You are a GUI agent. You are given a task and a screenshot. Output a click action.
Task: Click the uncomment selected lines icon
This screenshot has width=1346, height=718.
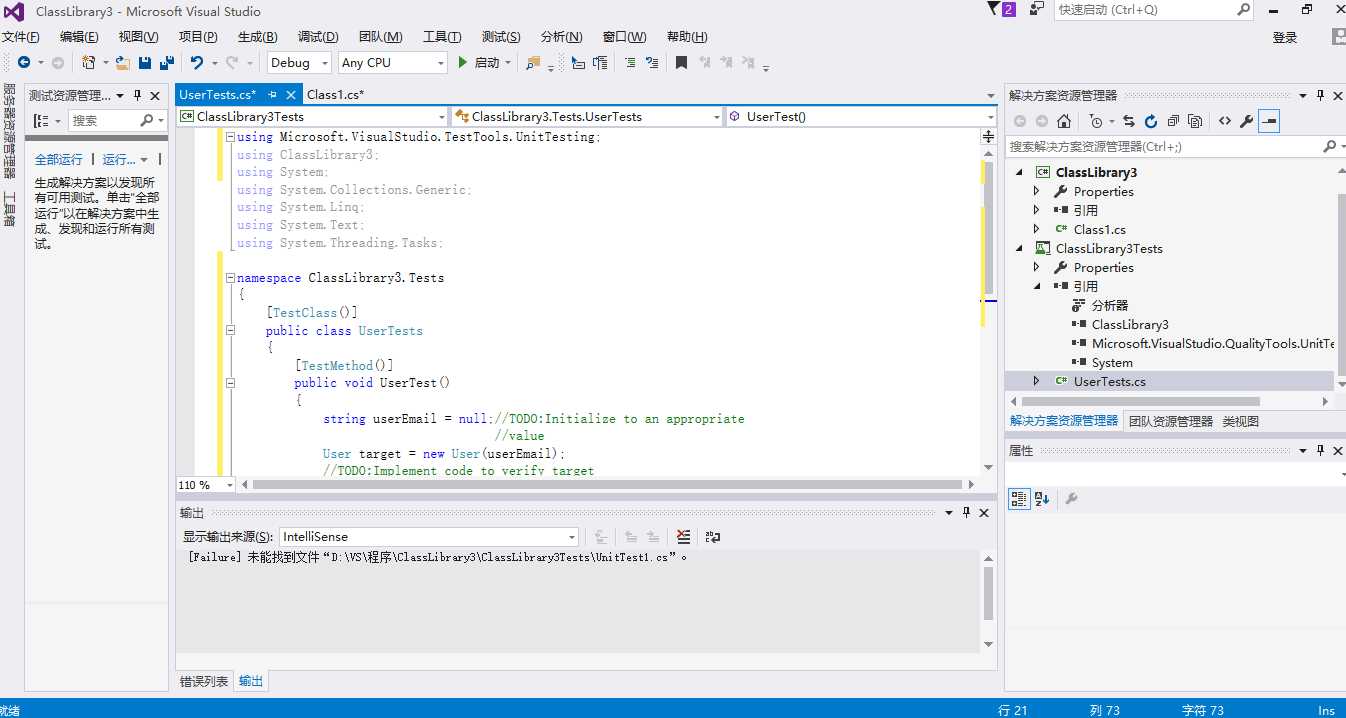pos(652,62)
